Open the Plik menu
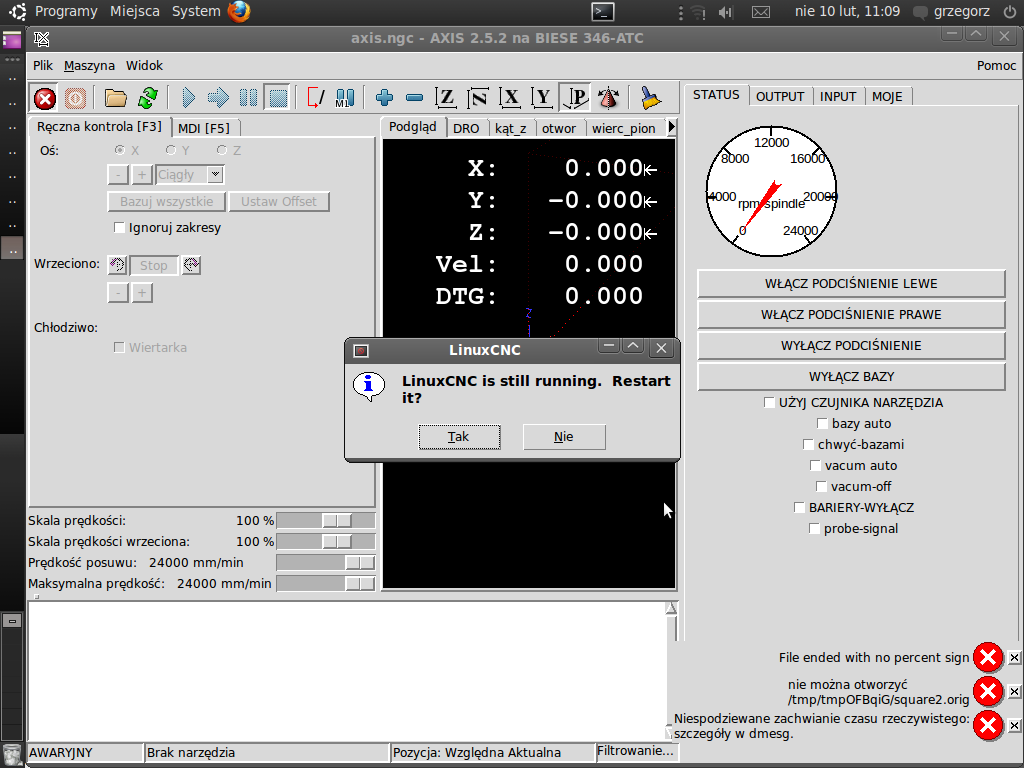The height and width of the screenshot is (768, 1024). (x=43, y=65)
